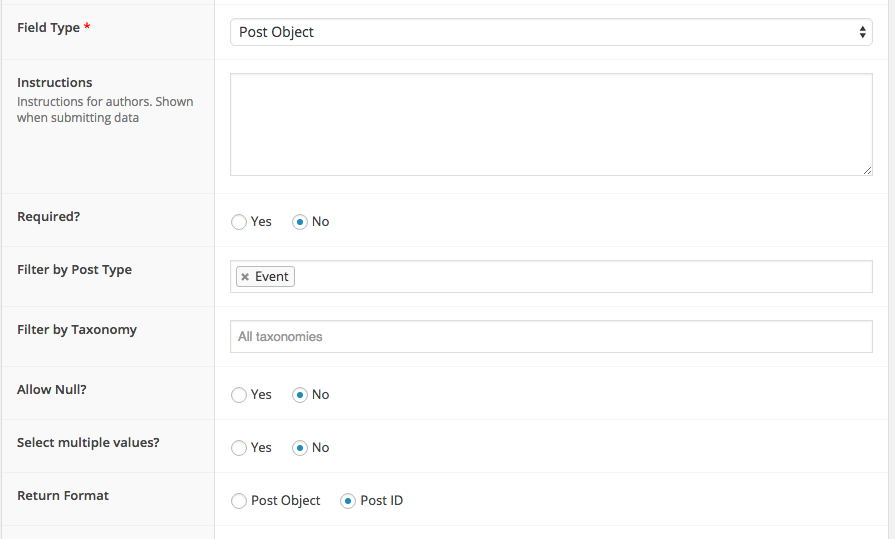Click the Field Type select arrows
The width and height of the screenshot is (895, 539).
tap(863, 32)
